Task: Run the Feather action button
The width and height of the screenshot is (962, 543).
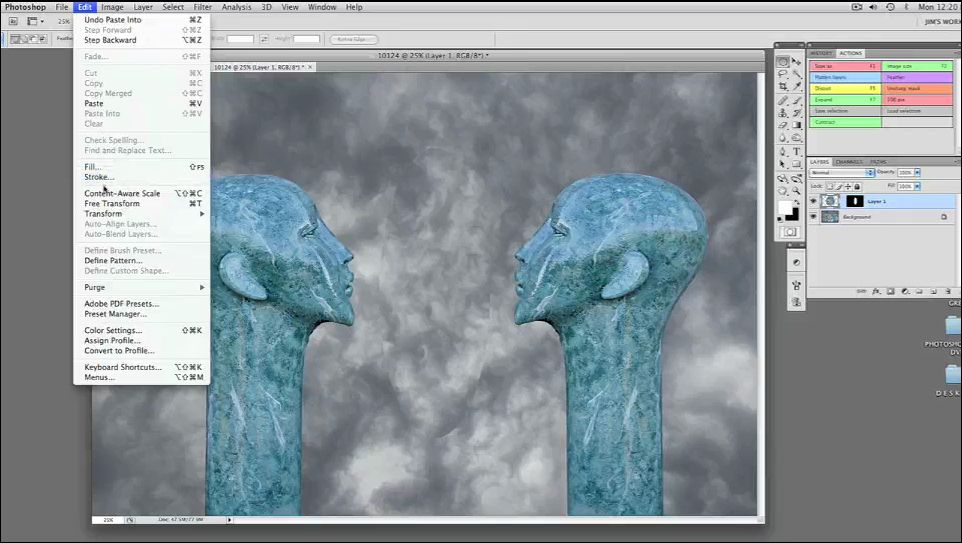Action: (917, 77)
